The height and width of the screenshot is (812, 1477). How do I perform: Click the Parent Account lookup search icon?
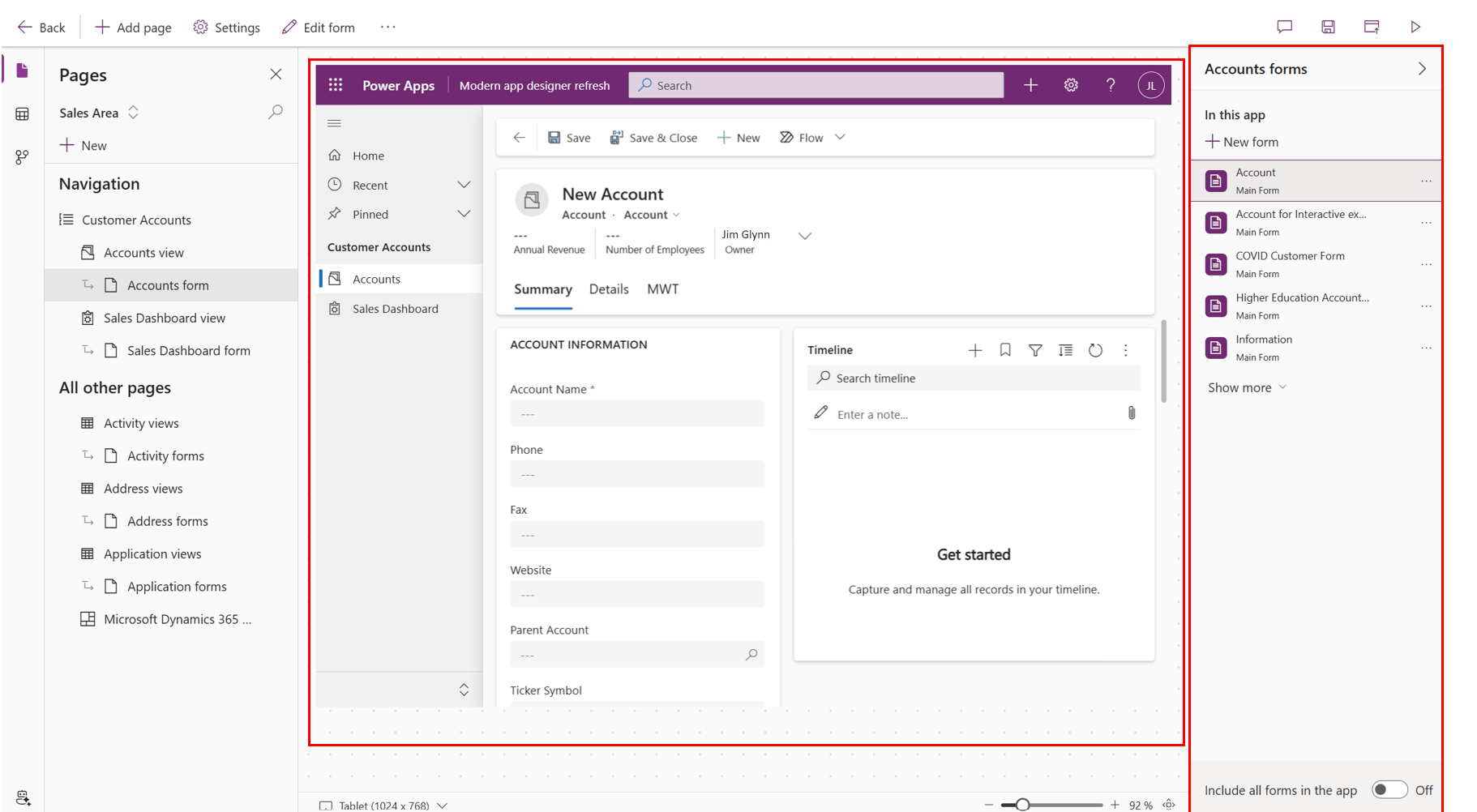[x=751, y=654]
